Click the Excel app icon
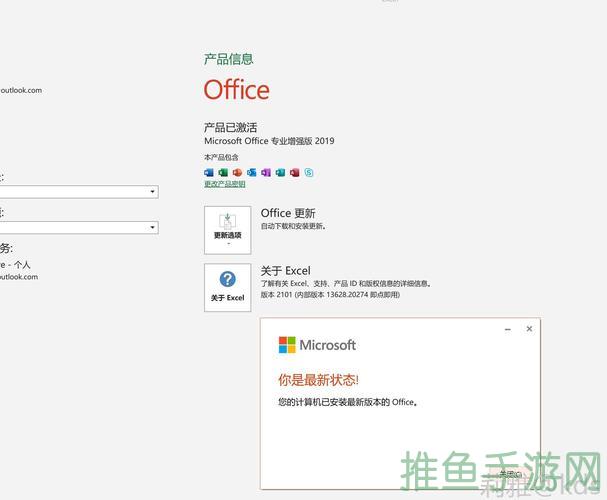 (x=223, y=172)
